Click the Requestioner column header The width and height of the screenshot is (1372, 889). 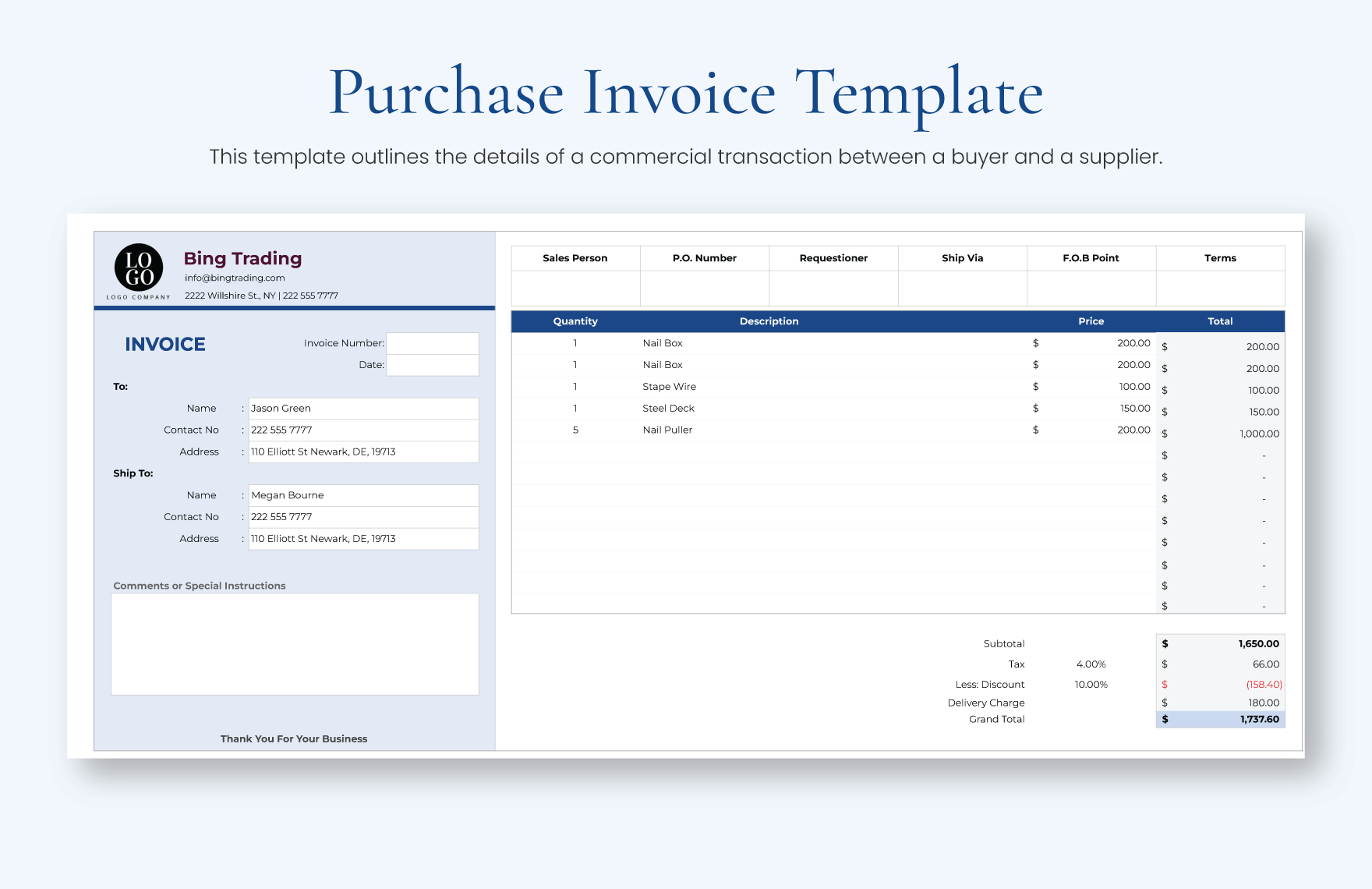click(833, 257)
